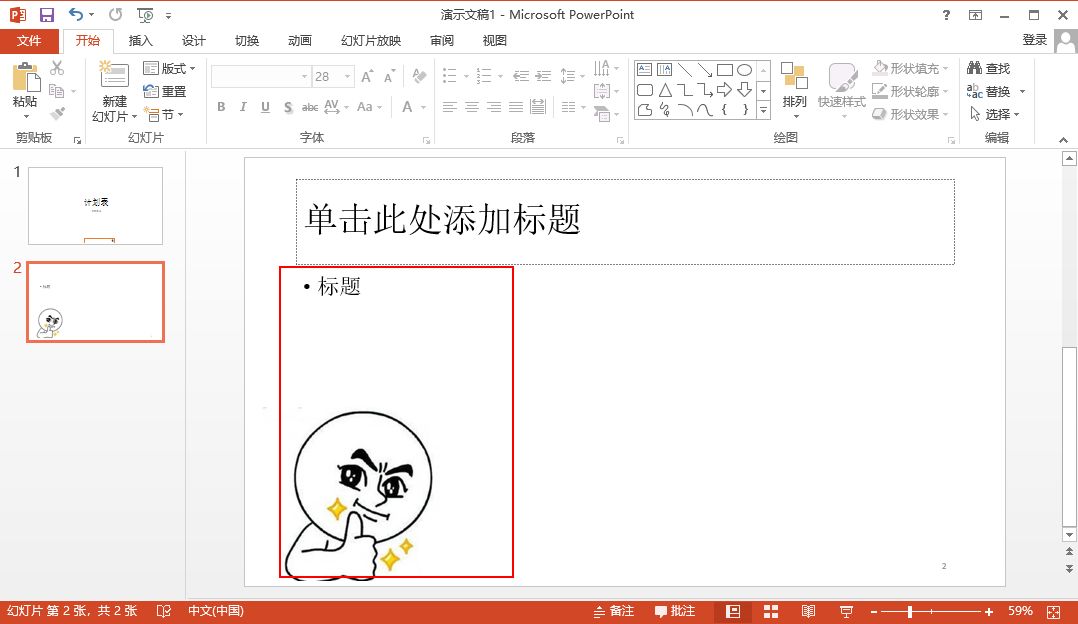This screenshot has height=624, width=1078.
Task: Start slide show from the status bar icon
Action: point(845,611)
